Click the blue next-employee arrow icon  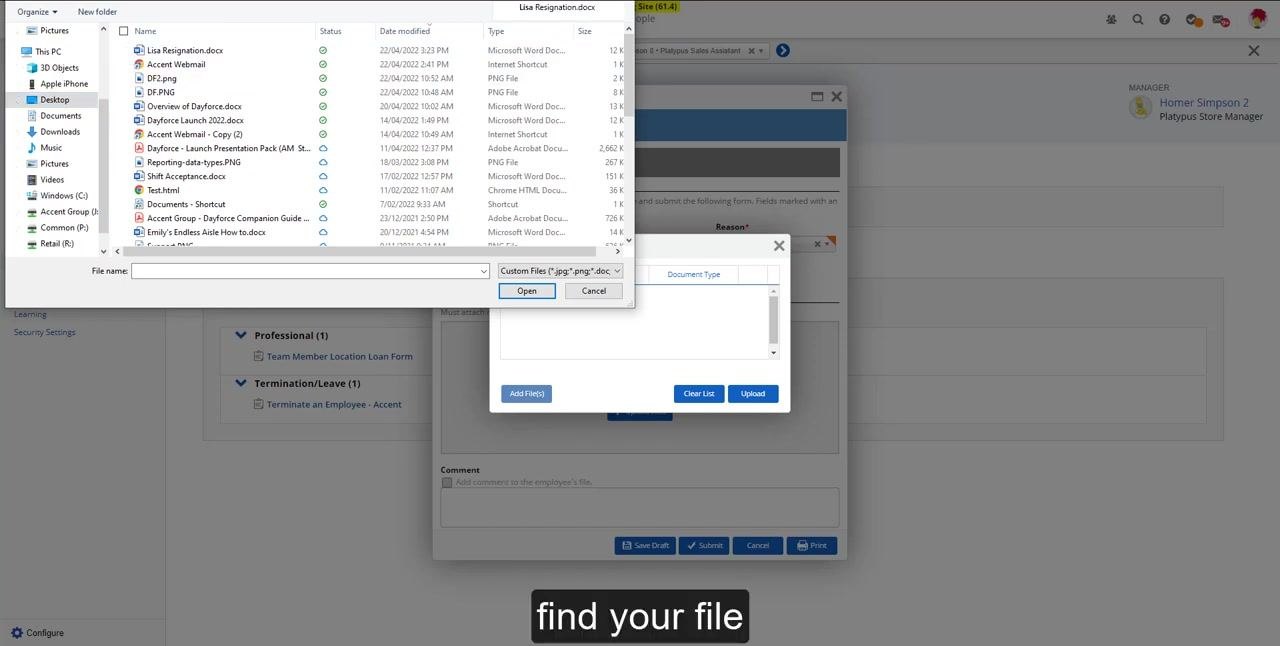pos(783,50)
